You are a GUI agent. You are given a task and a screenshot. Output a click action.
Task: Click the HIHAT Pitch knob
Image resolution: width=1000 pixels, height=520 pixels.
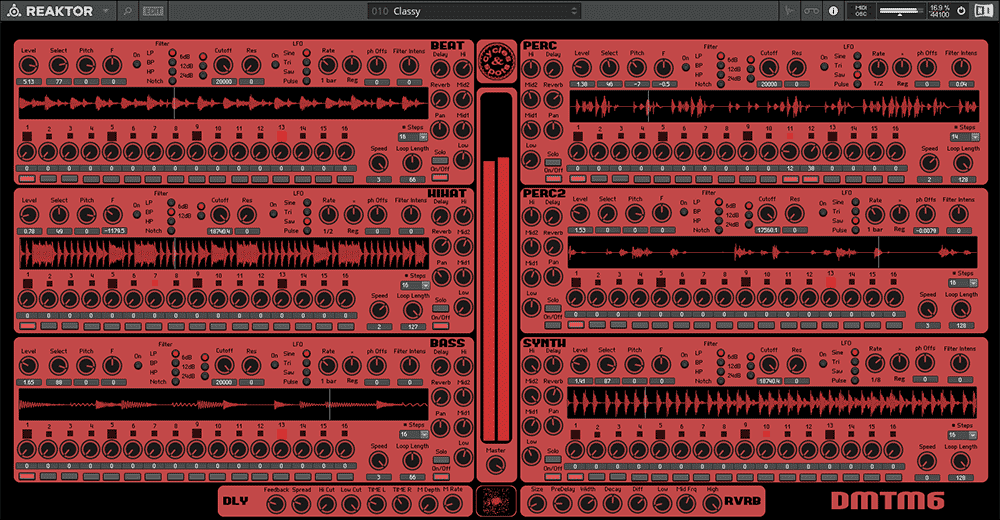click(87, 214)
